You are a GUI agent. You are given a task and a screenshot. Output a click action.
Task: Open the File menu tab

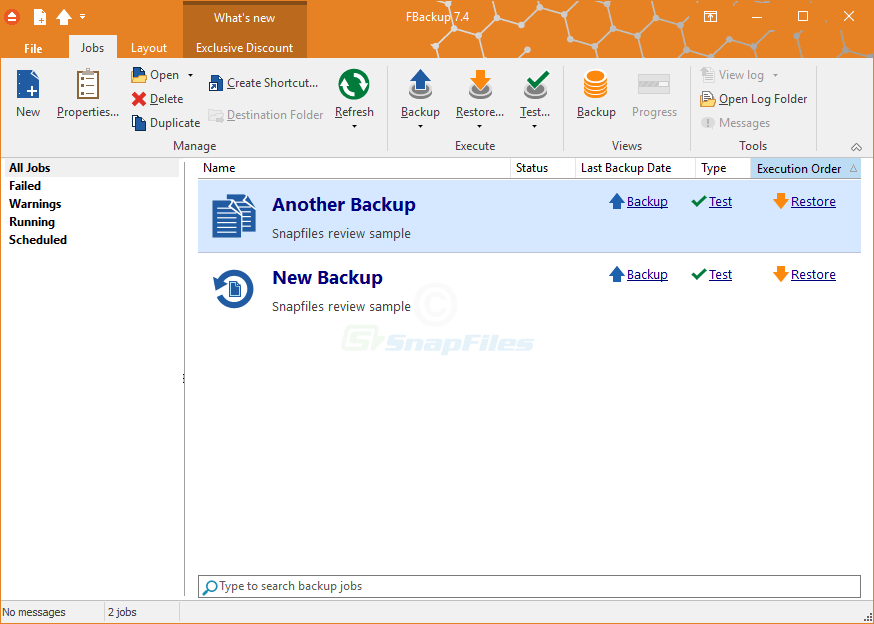point(33,48)
